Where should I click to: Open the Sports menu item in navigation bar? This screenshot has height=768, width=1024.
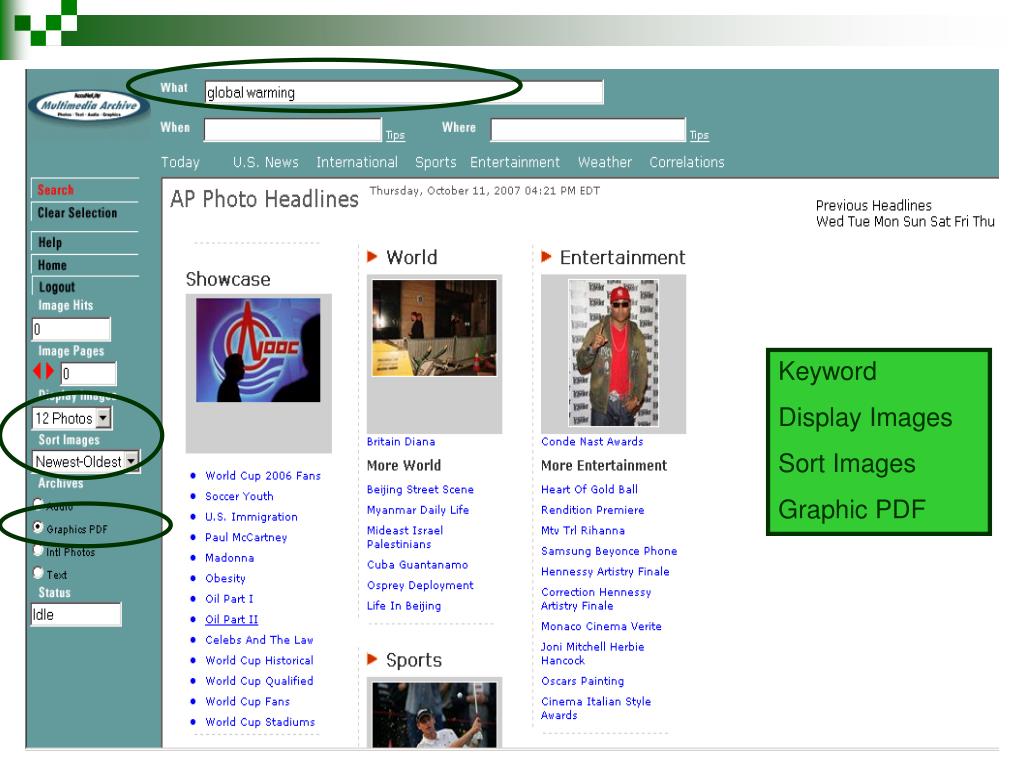pyautogui.click(x=436, y=162)
